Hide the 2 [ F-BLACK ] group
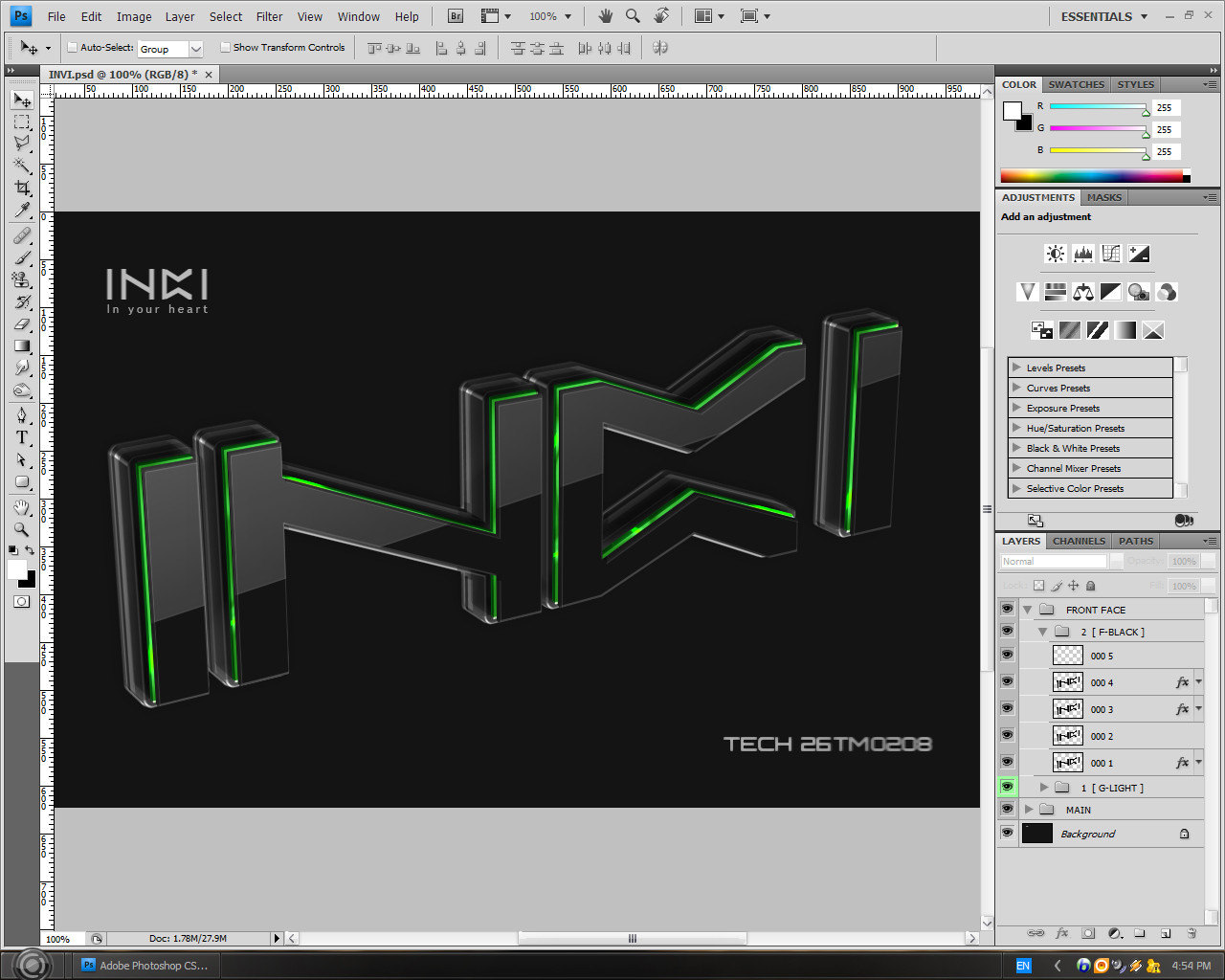 point(1007,631)
